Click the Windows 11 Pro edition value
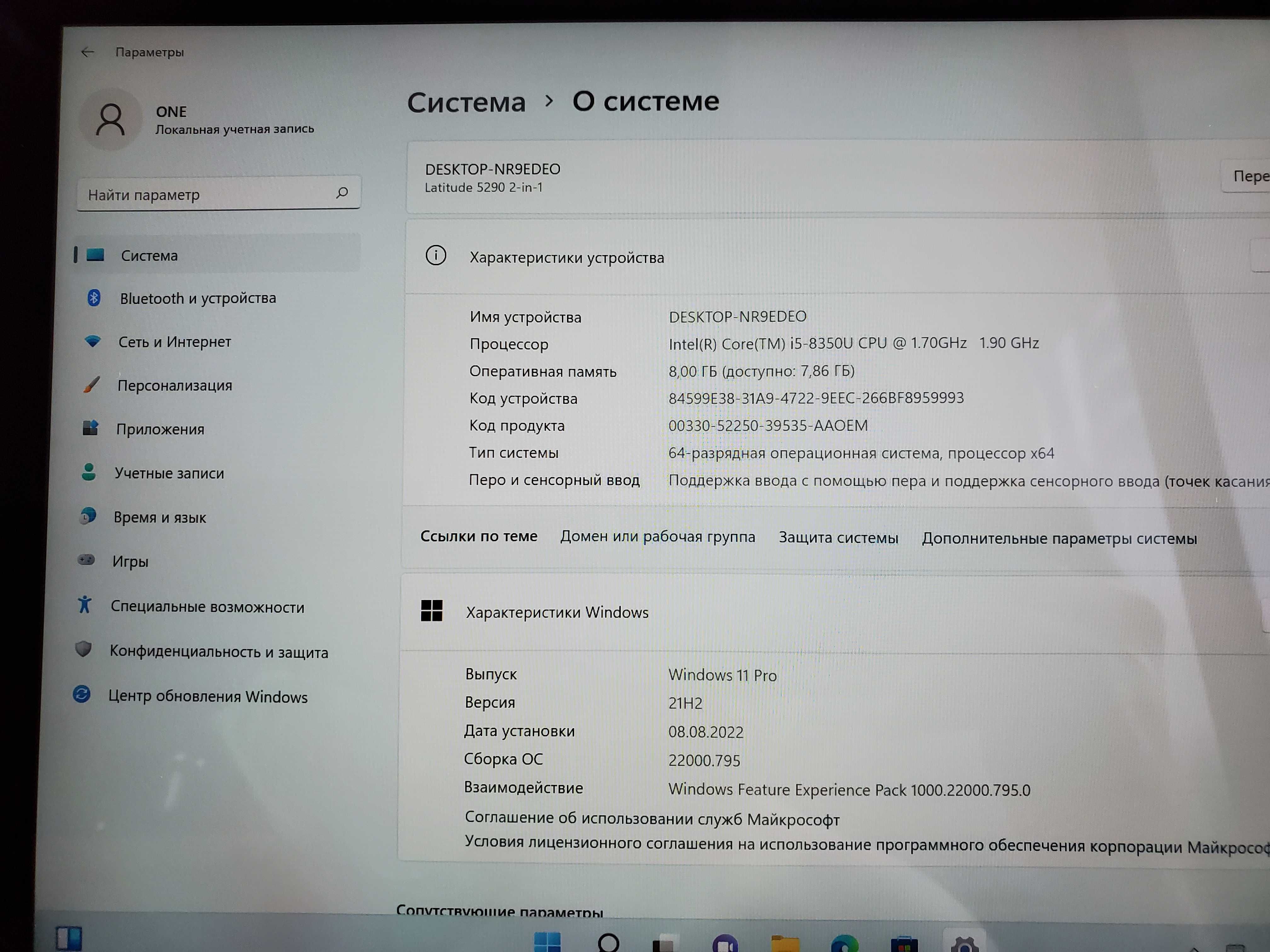The image size is (1270, 952). (x=722, y=675)
